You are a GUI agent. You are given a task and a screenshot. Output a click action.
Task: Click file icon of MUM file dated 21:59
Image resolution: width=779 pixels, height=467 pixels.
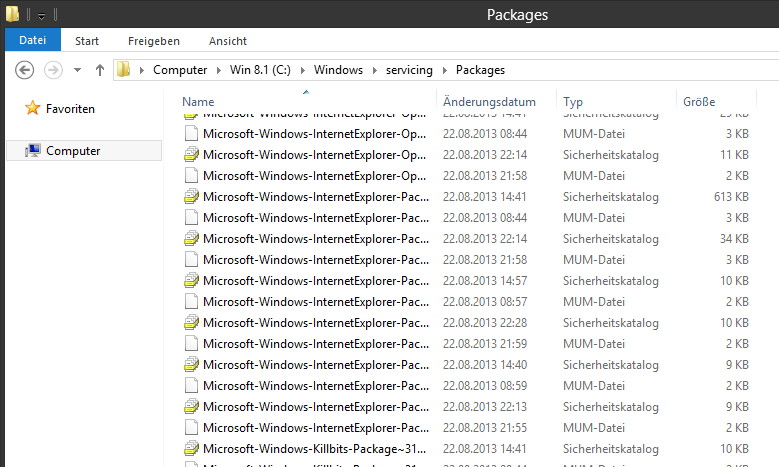click(x=191, y=343)
